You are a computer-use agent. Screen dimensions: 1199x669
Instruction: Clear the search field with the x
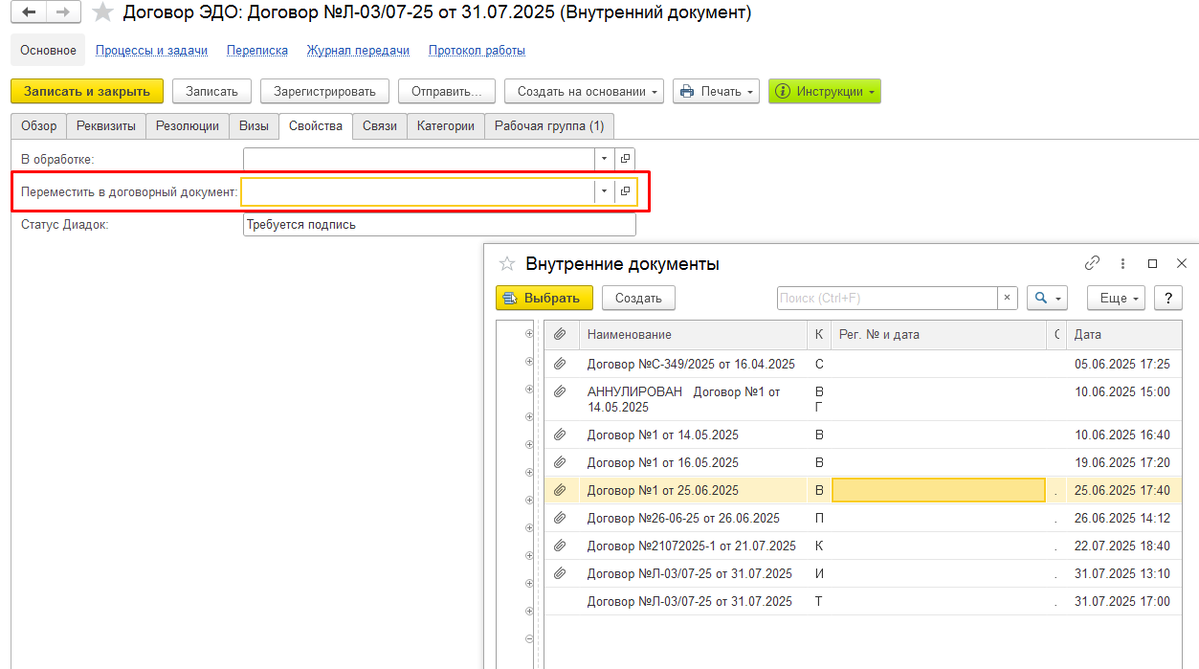[1007, 298]
